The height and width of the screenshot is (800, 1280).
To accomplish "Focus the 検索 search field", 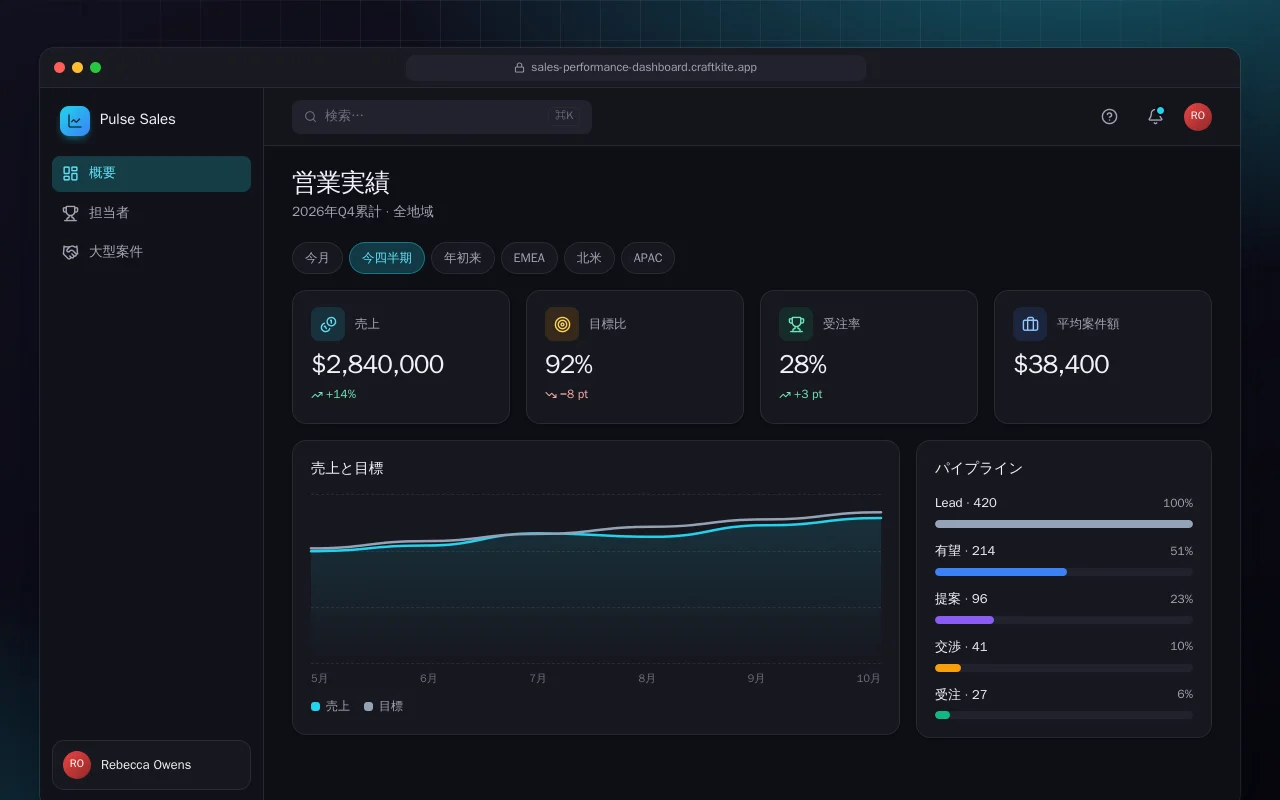I will 442,116.
